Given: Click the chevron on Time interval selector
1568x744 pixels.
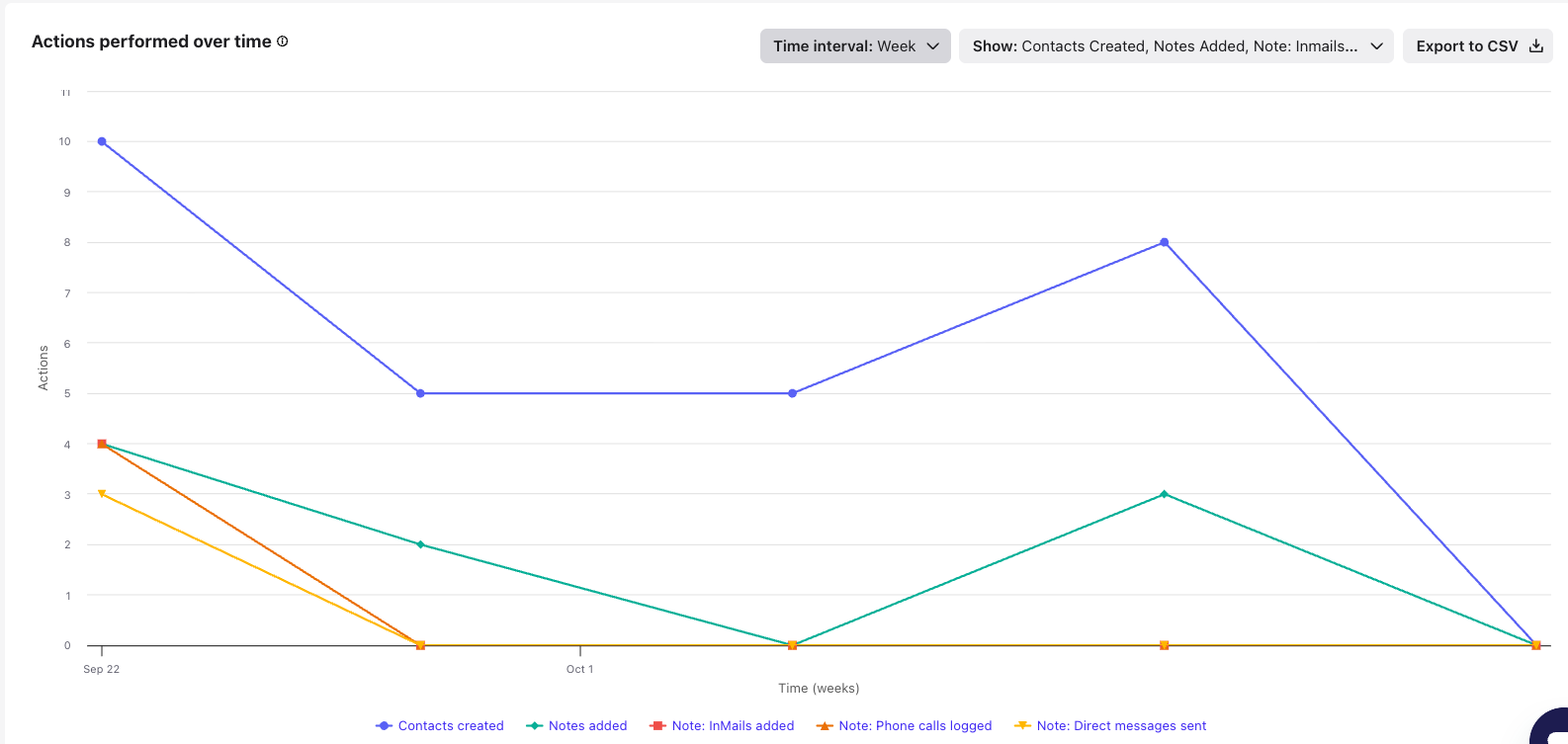Looking at the screenshot, I should pos(932,46).
